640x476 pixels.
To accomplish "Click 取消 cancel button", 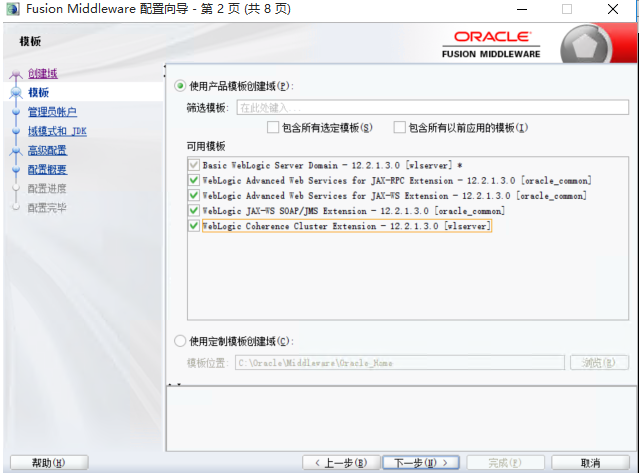I will [x=590, y=463].
